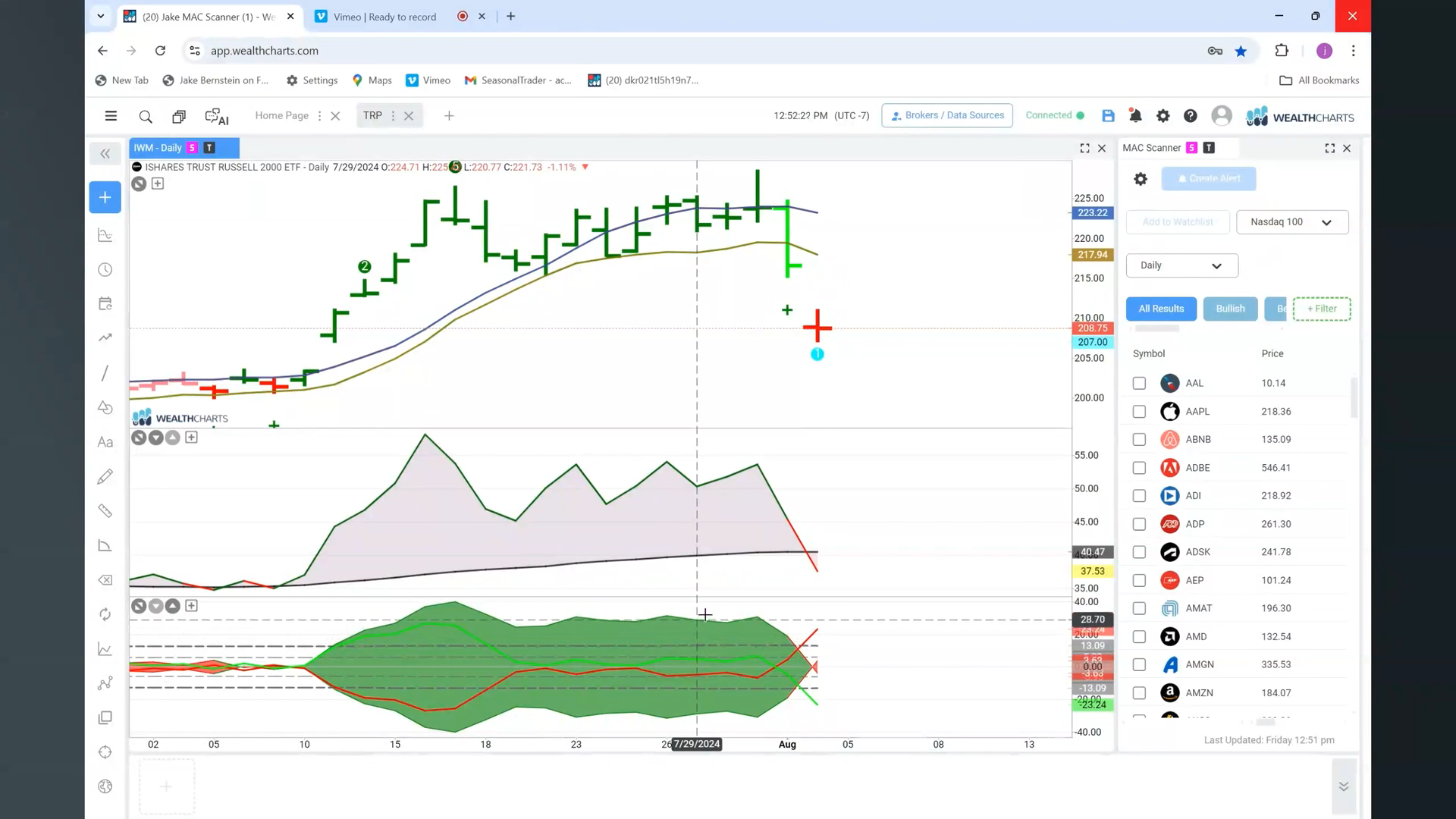Open the calendar tool in sidebar
Viewport: 1456px width, 819px height.
click(x=105, y=304)
